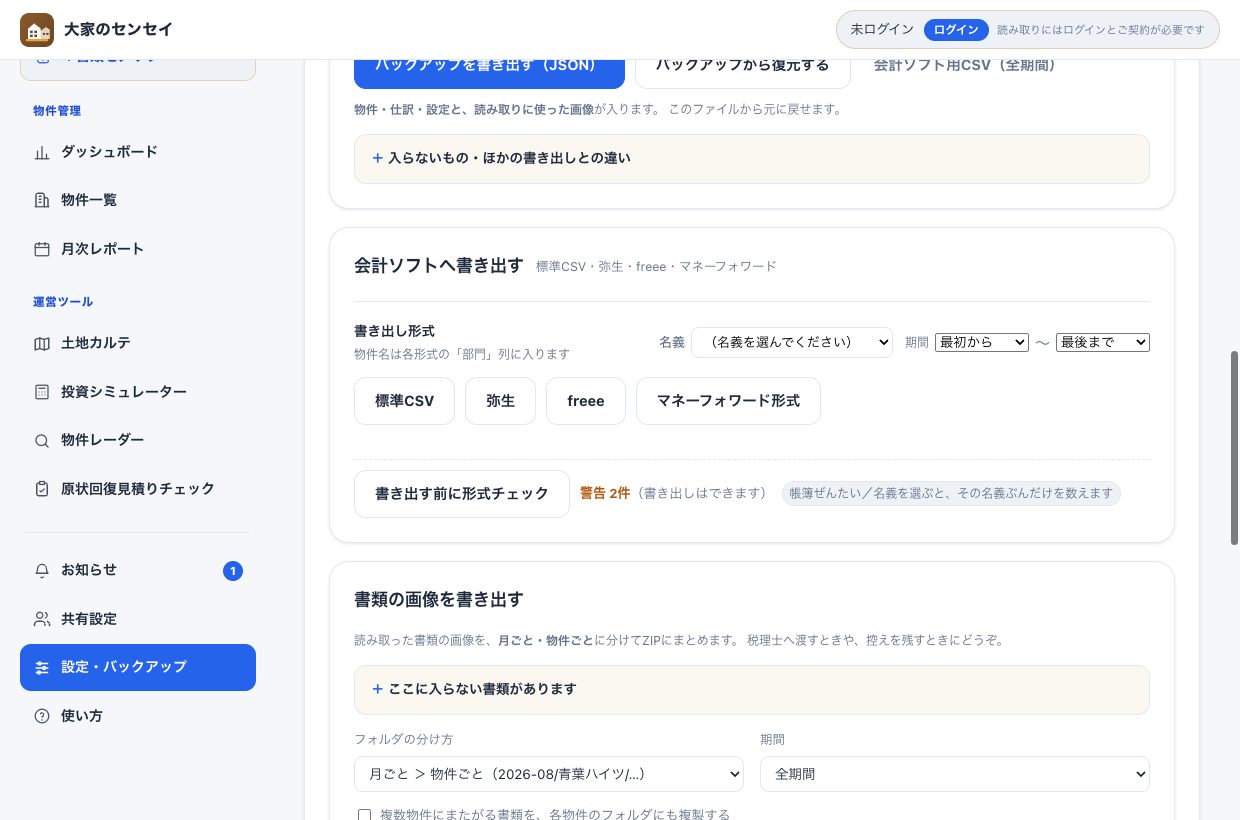Click the ログイン button in header
The height and width of the screenshot is (820, 1240).
coord(956,30)
